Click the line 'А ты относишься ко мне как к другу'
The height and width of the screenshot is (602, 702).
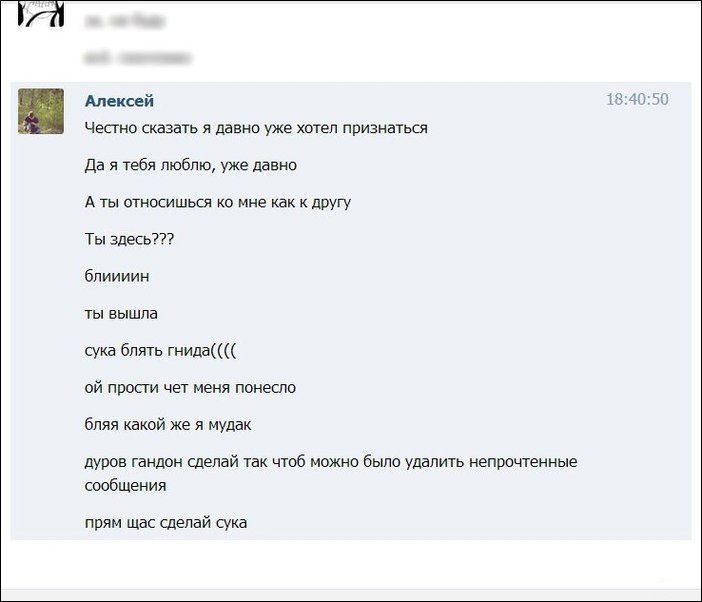(218, 202)
